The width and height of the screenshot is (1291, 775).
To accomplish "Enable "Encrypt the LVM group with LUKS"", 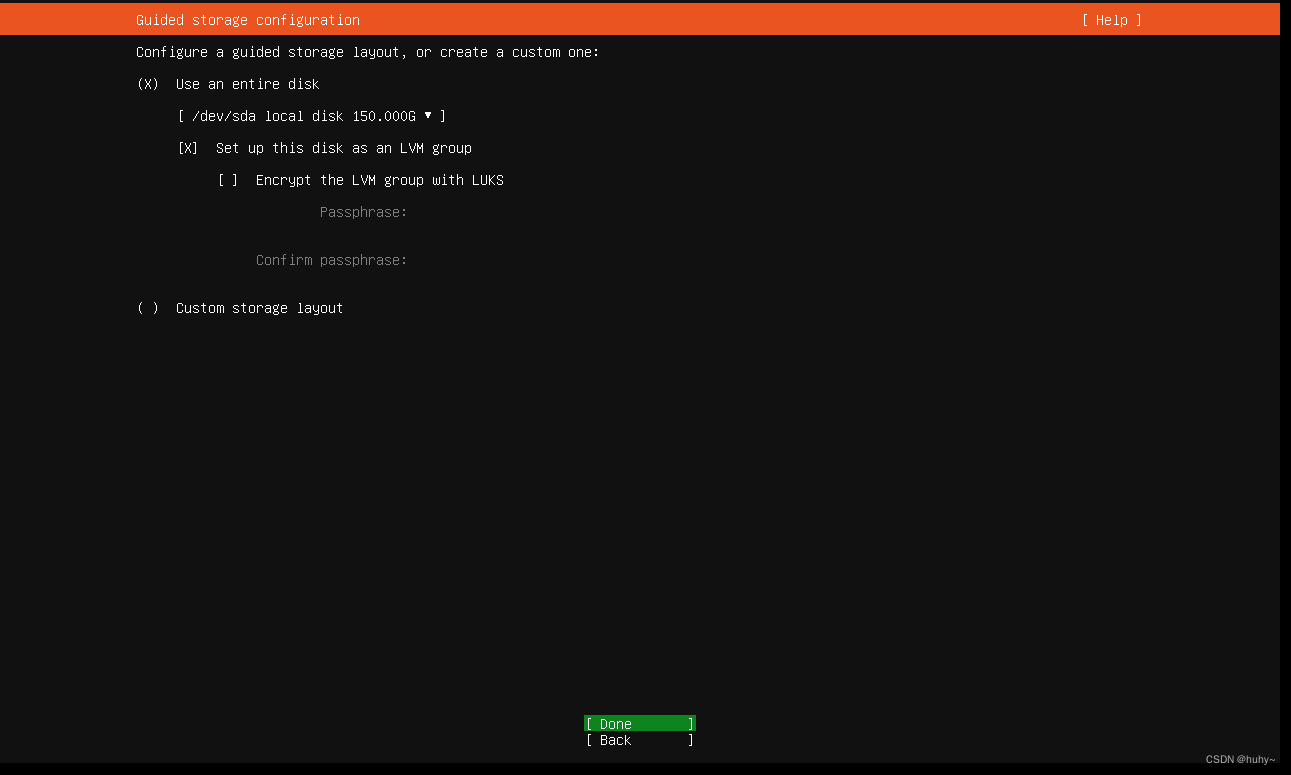I will pos(228,180).
